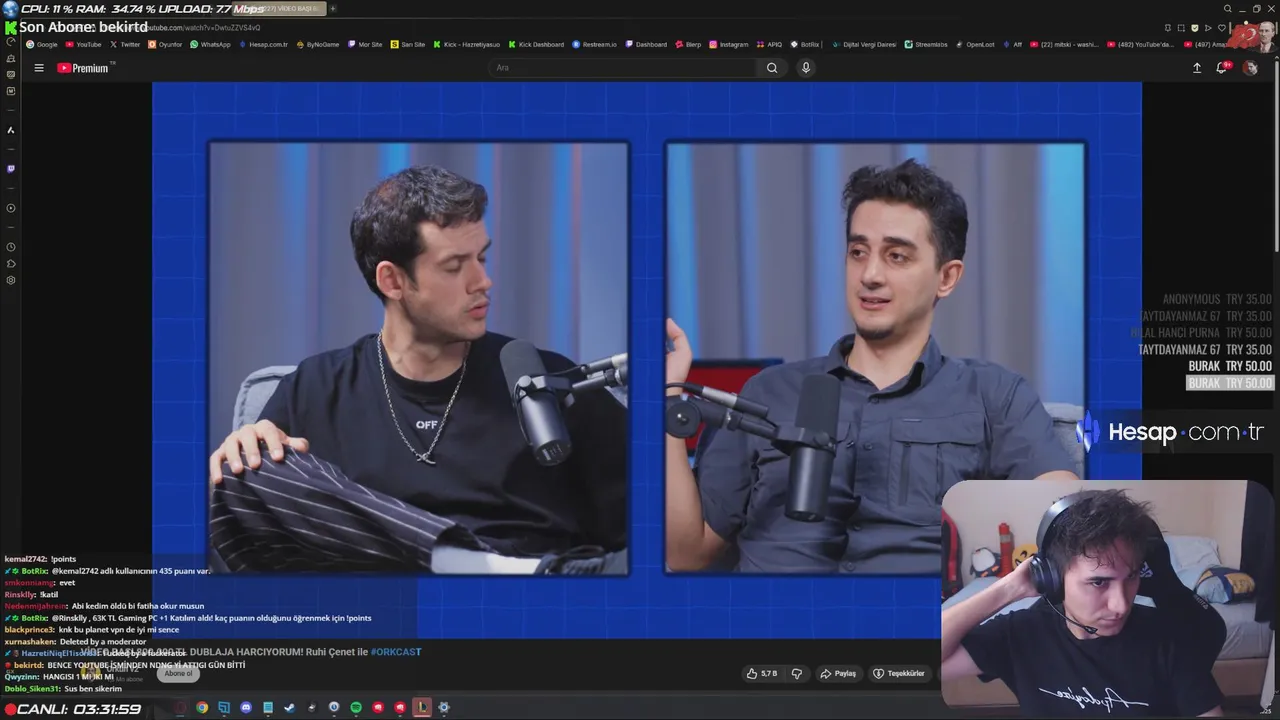Screen dimensions: 1280x720
Task: Click the browser tab search magnifier icon
Action: (x=1228, y=9)
